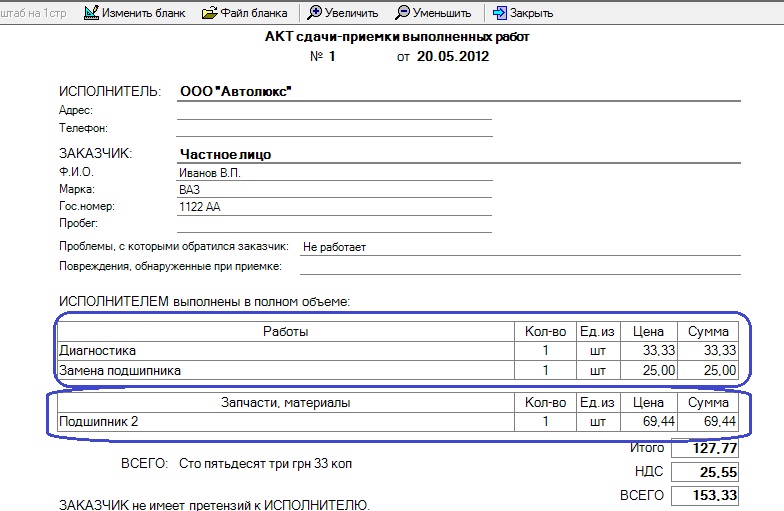Image resolution: width=784 pixels, height=511 pixels.
Task: Click customer type Частное лицо
Action: (x=226, y=154)
